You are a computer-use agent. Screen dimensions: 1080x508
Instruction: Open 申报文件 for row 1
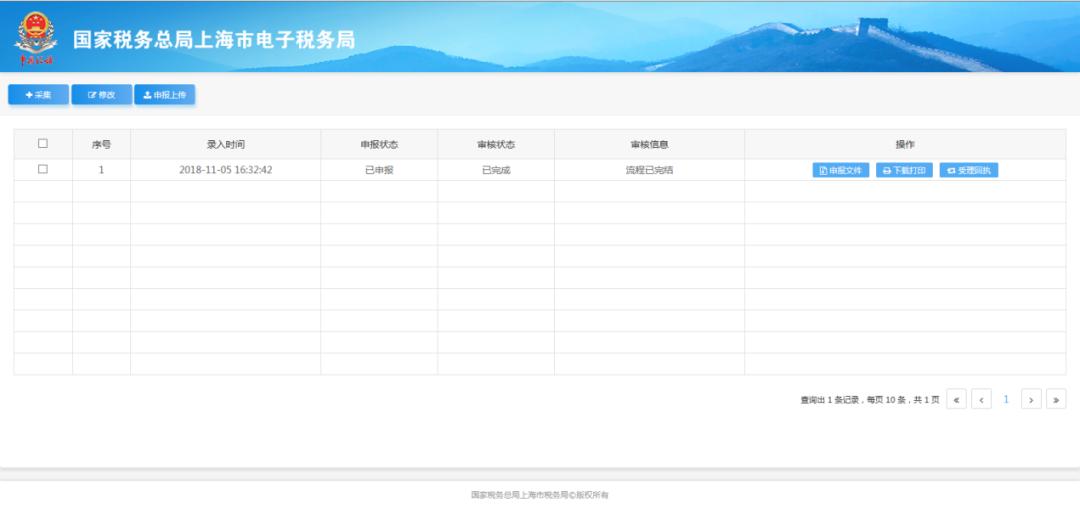point(840,170)
